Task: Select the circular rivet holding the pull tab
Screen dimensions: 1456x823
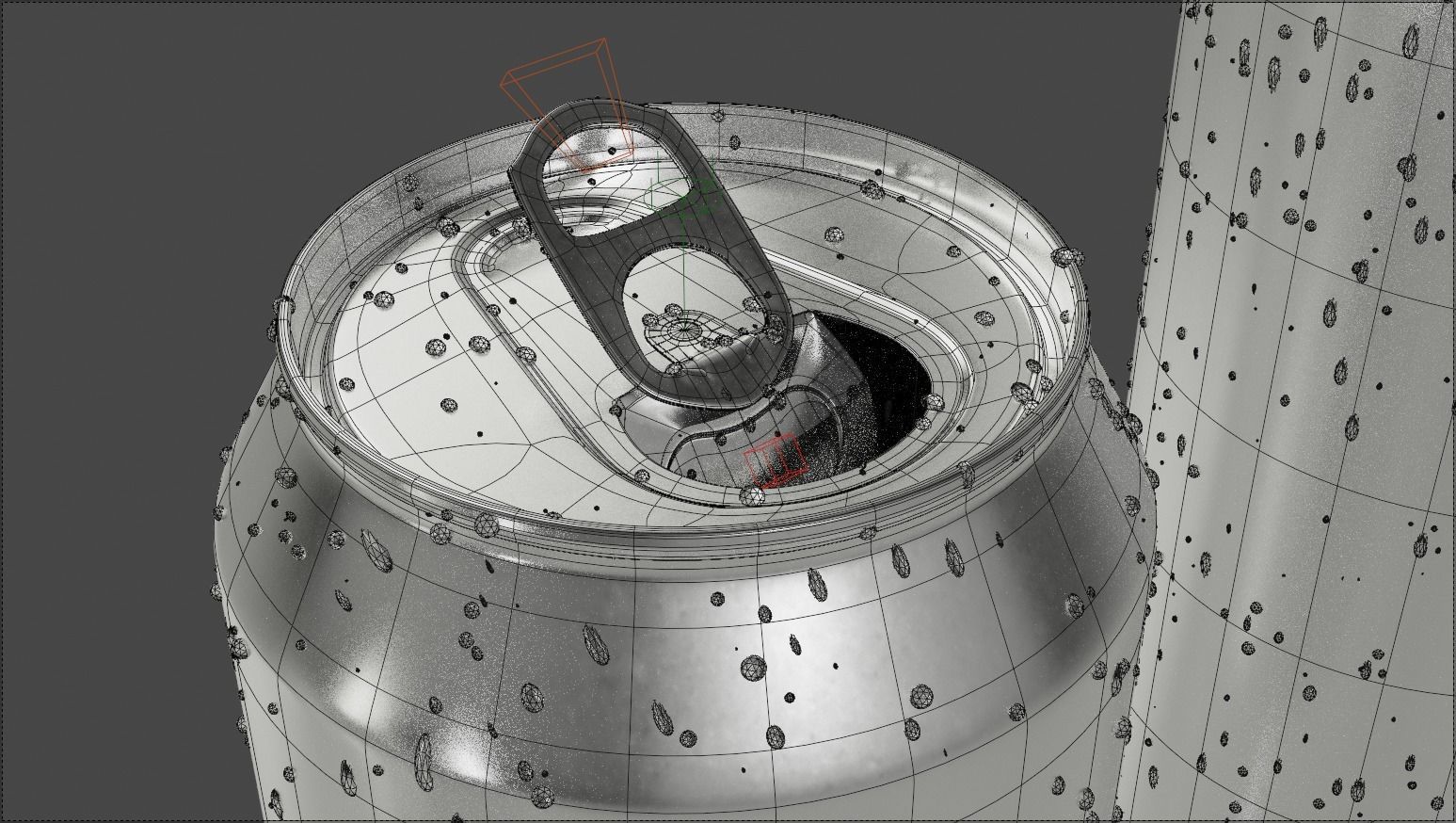Action: point(685,331)
